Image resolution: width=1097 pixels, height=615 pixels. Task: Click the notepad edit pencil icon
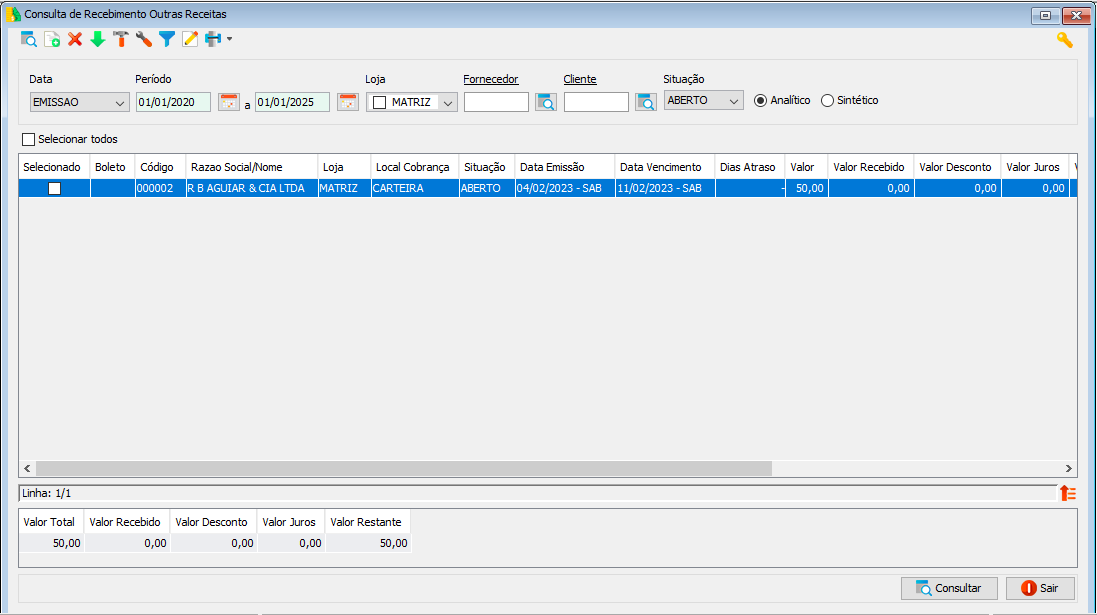tap(190, 40)
